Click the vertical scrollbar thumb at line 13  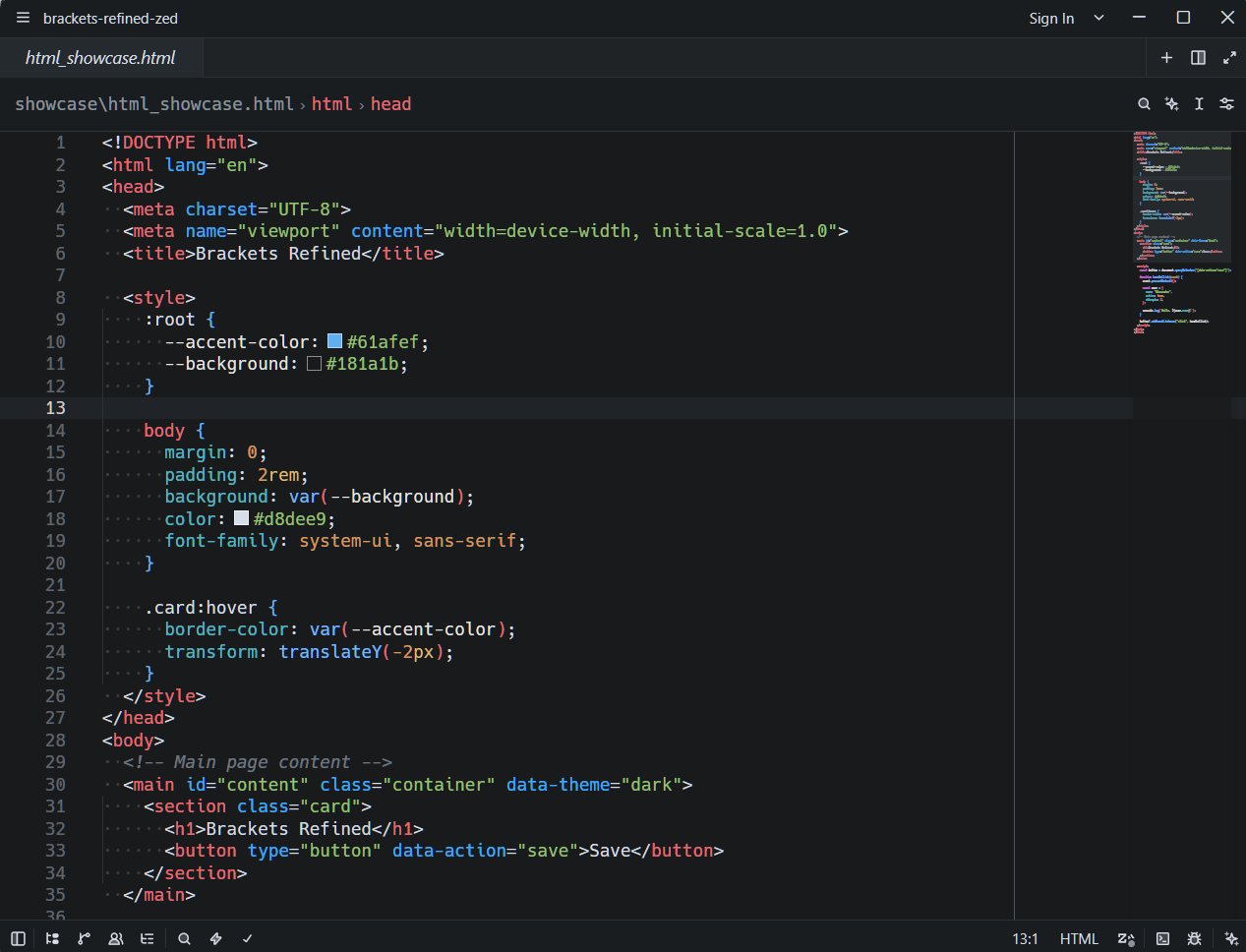1238,408
